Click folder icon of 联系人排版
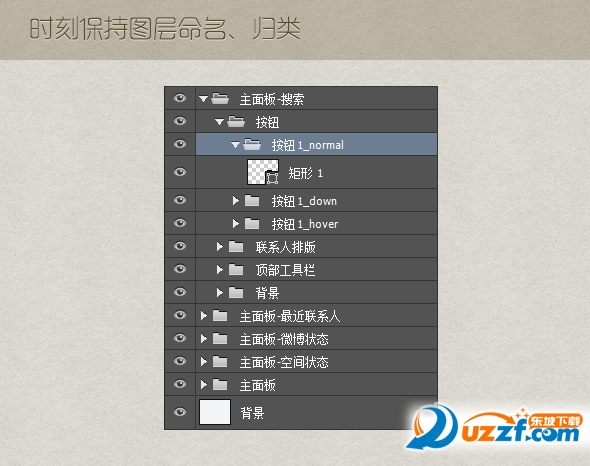The height and width of the screenshot is (466, 590). [236, 247]
